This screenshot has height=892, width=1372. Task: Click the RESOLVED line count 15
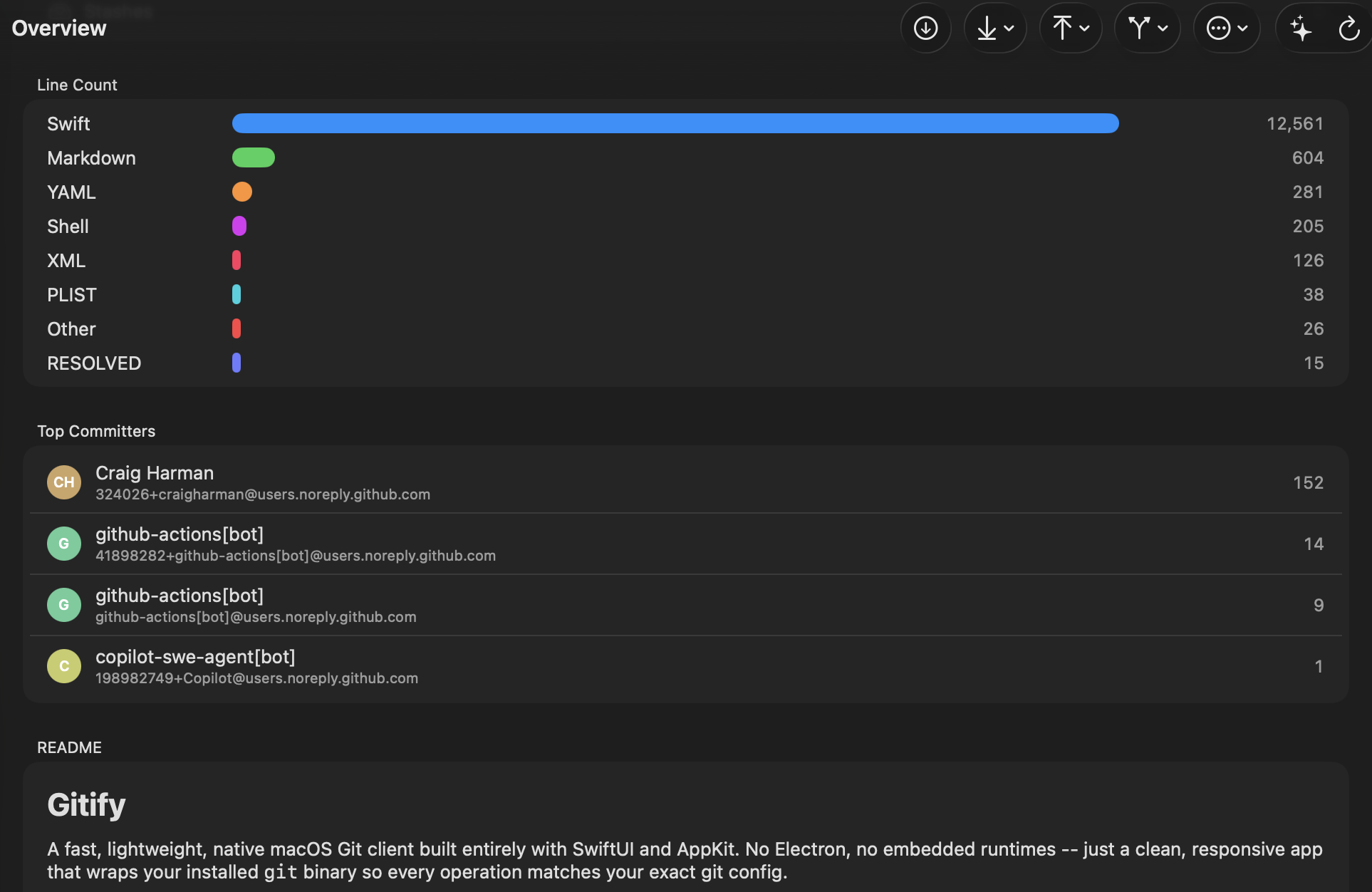(x=1314, y=363)
